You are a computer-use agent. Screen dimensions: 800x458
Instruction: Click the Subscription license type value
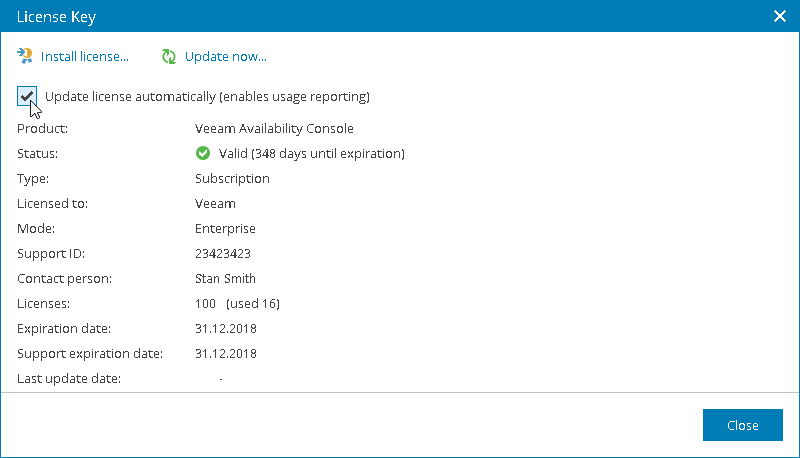pos(232,179)
